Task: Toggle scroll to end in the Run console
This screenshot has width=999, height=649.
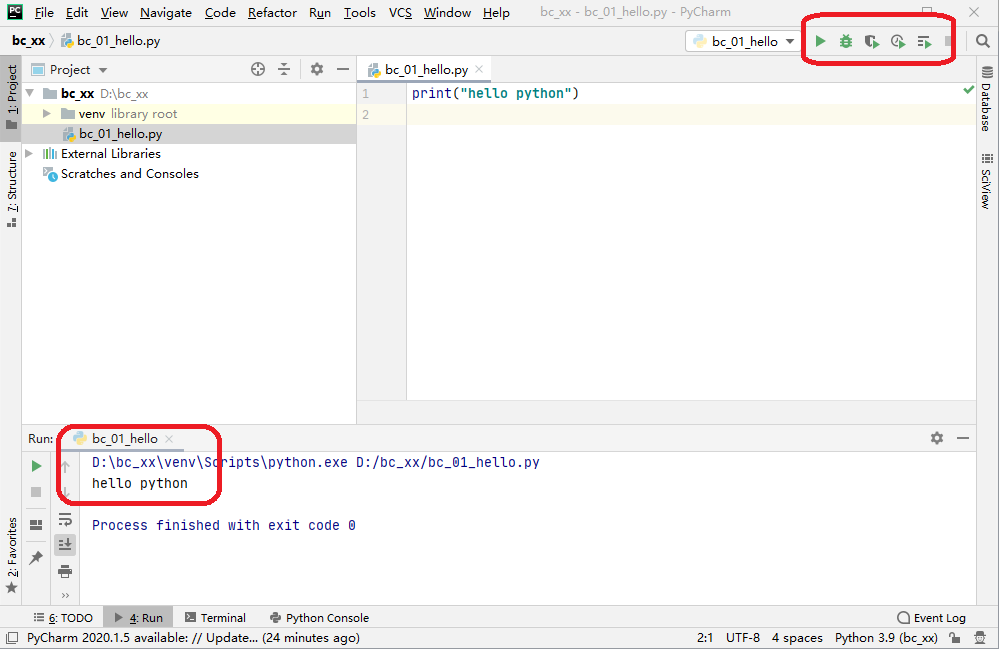Action: [x=65, y=544]
